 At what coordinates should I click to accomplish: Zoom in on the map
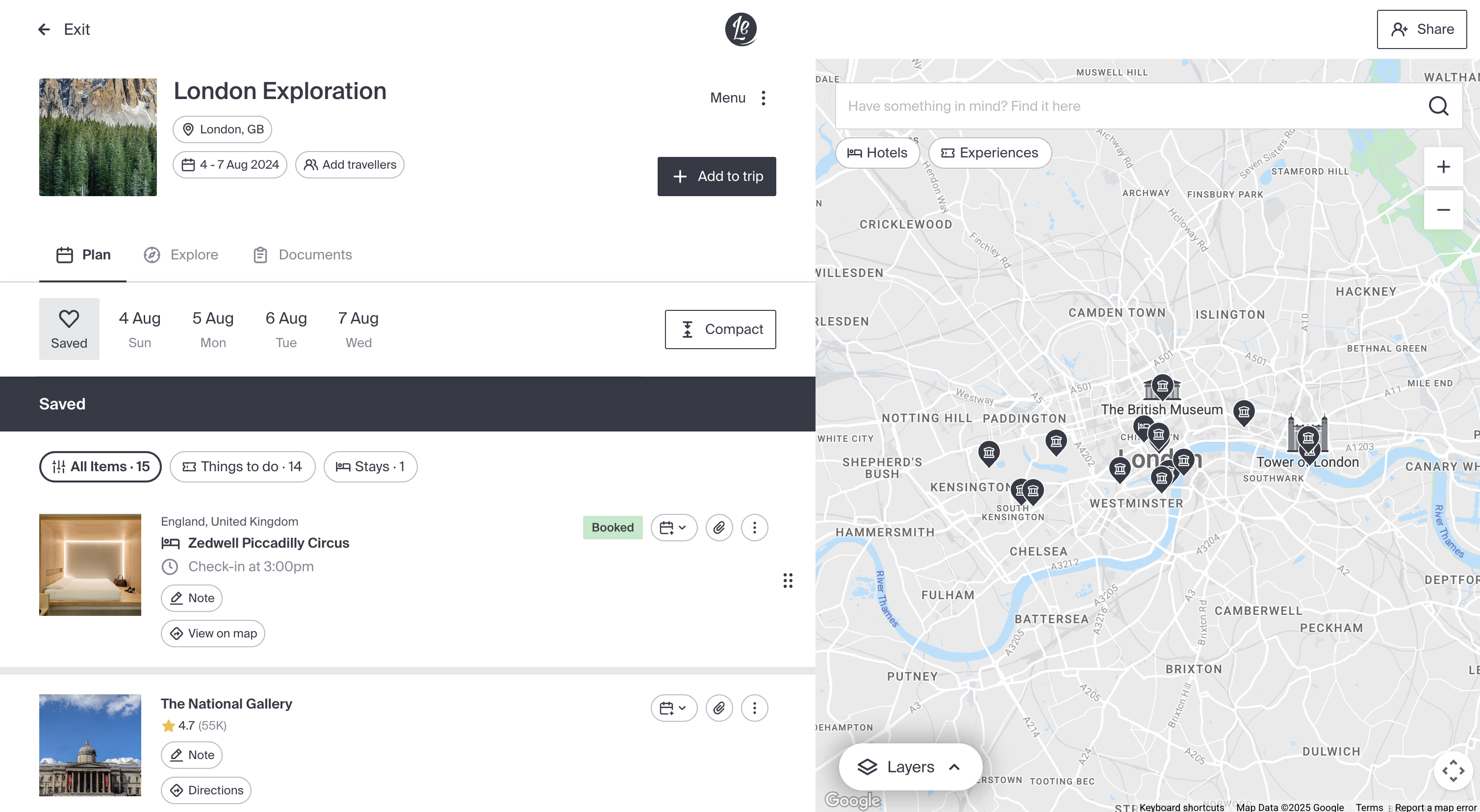point(1443,166)
